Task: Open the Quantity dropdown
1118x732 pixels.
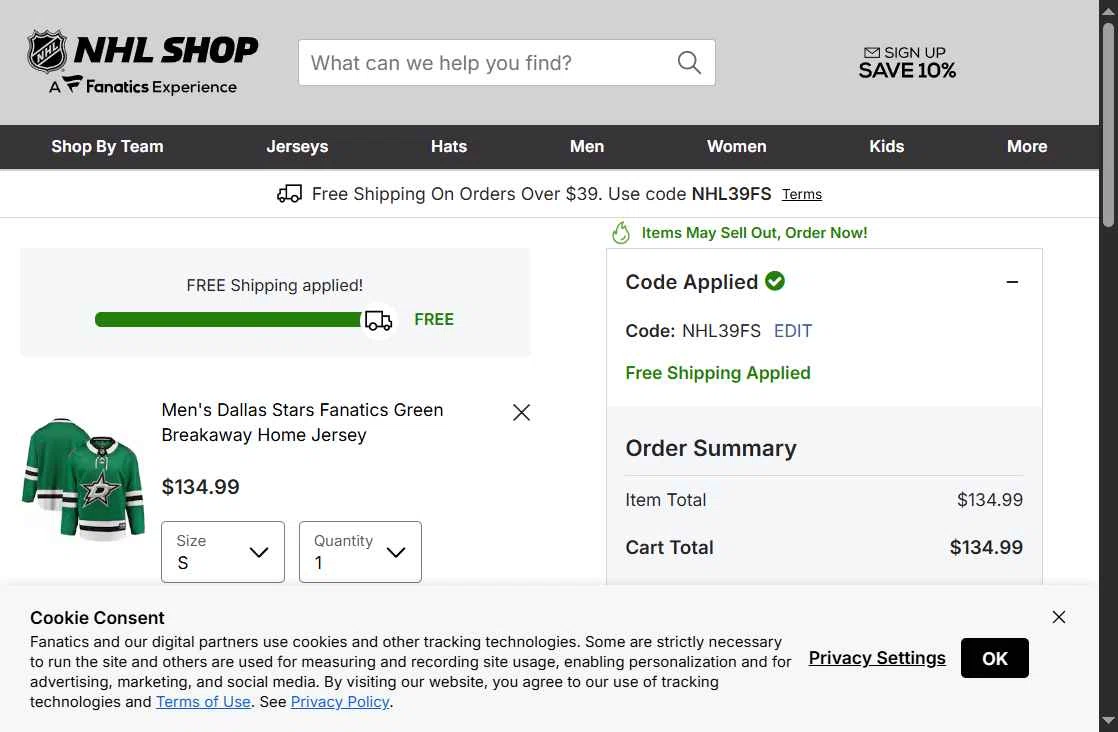Action: [x=360, y=552]
